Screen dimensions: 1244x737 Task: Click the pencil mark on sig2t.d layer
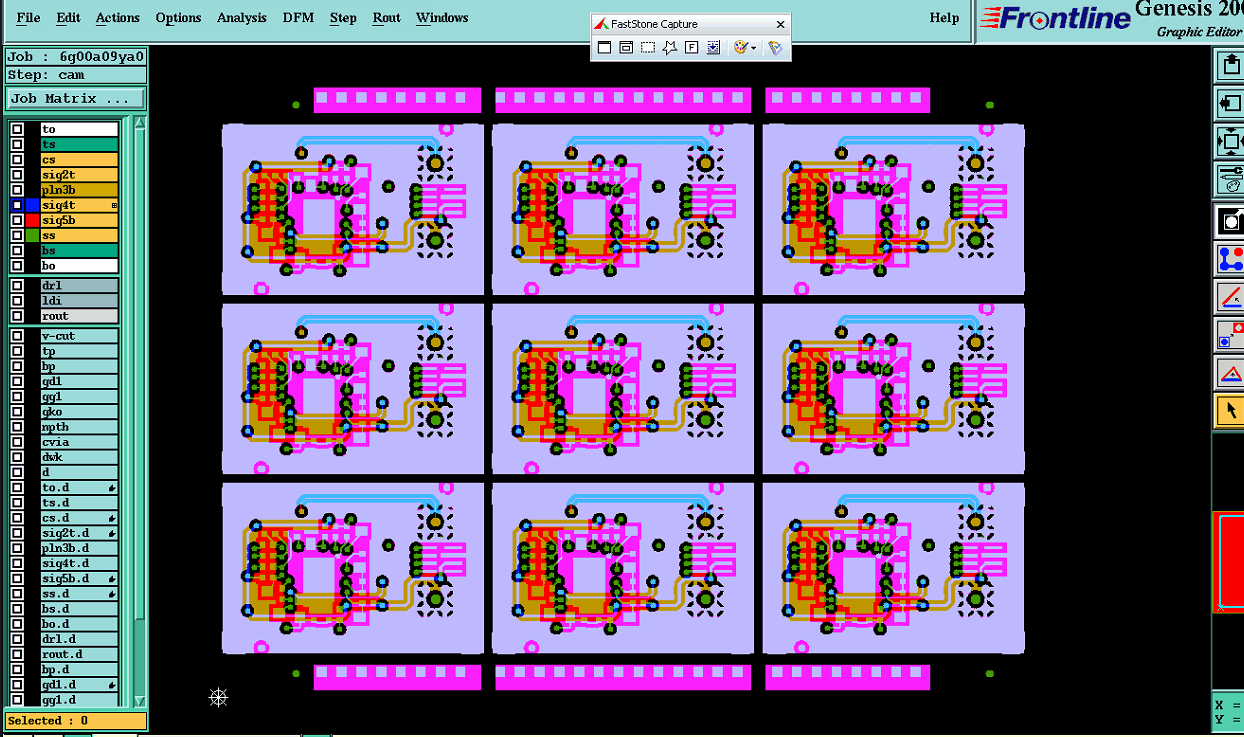[113, 533]
